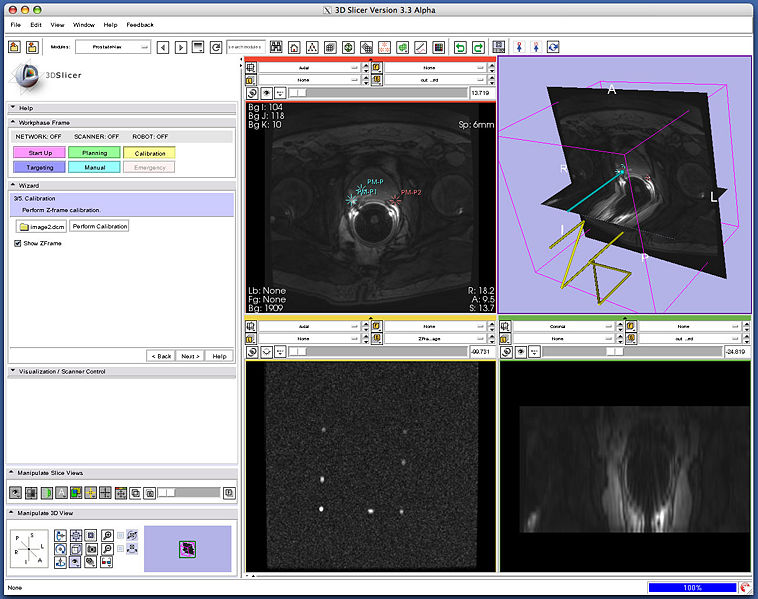Go to previous module arrow button
The width and height of the screenshot is (758, 599).
click(163, 47)
